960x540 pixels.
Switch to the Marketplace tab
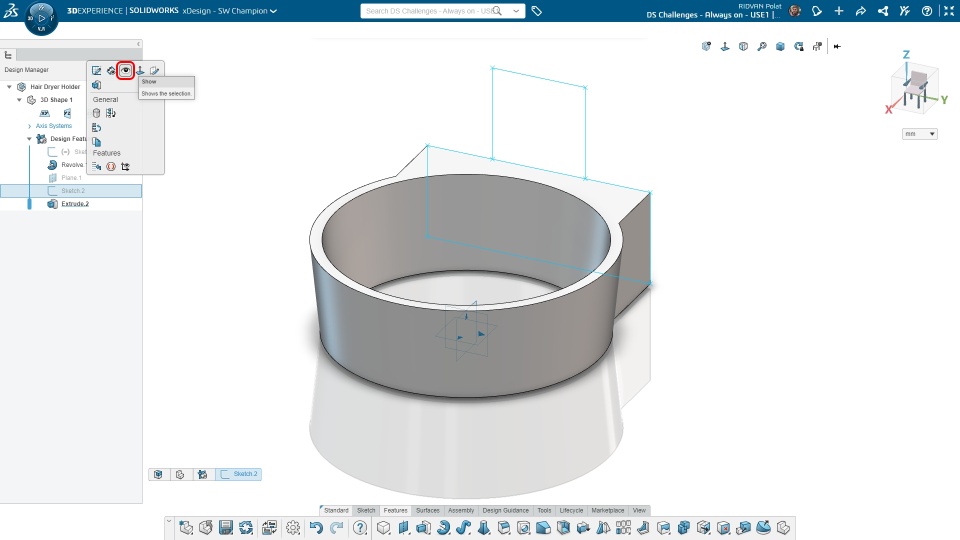[608, 510]
